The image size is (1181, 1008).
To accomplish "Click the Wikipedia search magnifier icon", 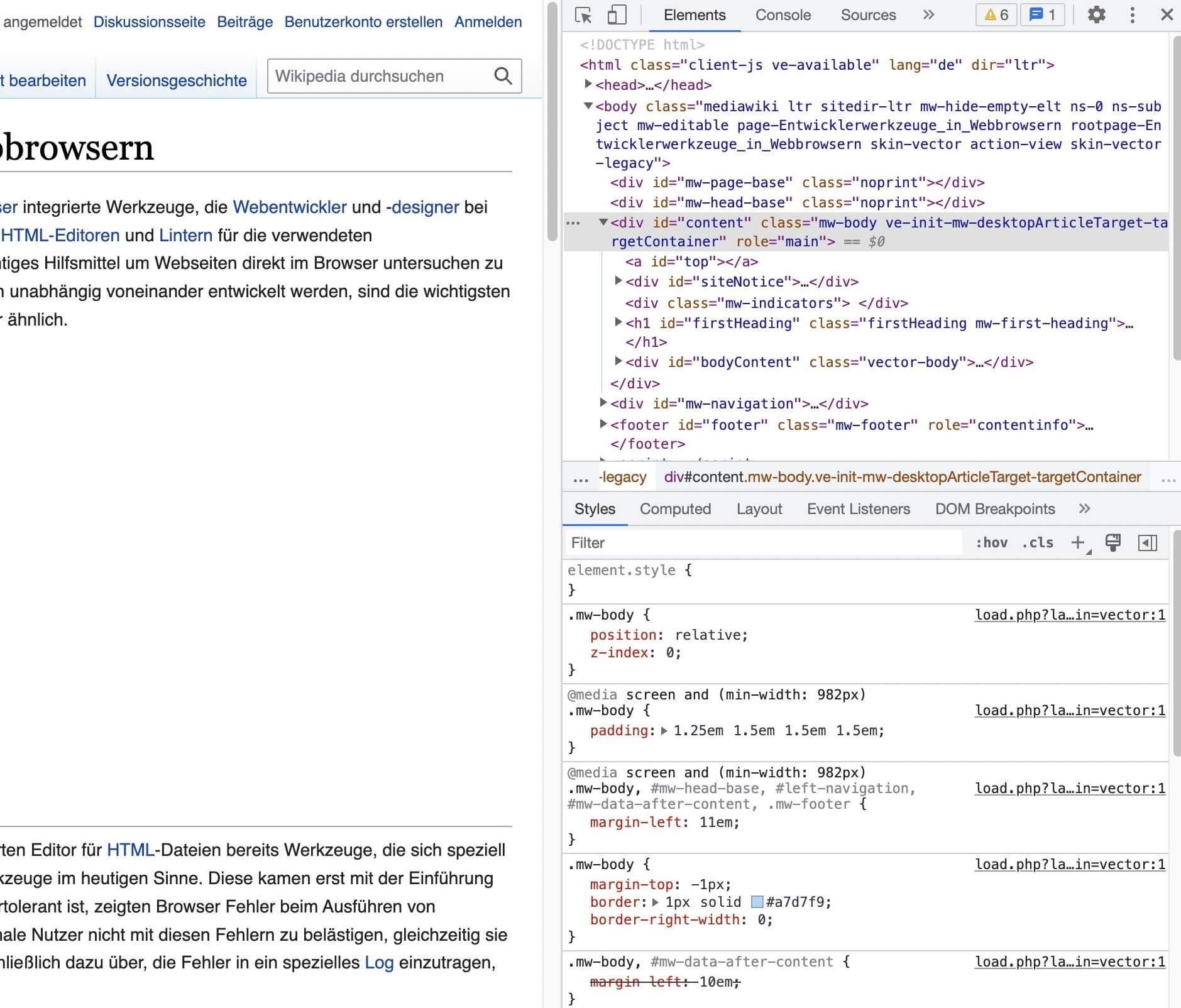I will [x=503, y=76].
